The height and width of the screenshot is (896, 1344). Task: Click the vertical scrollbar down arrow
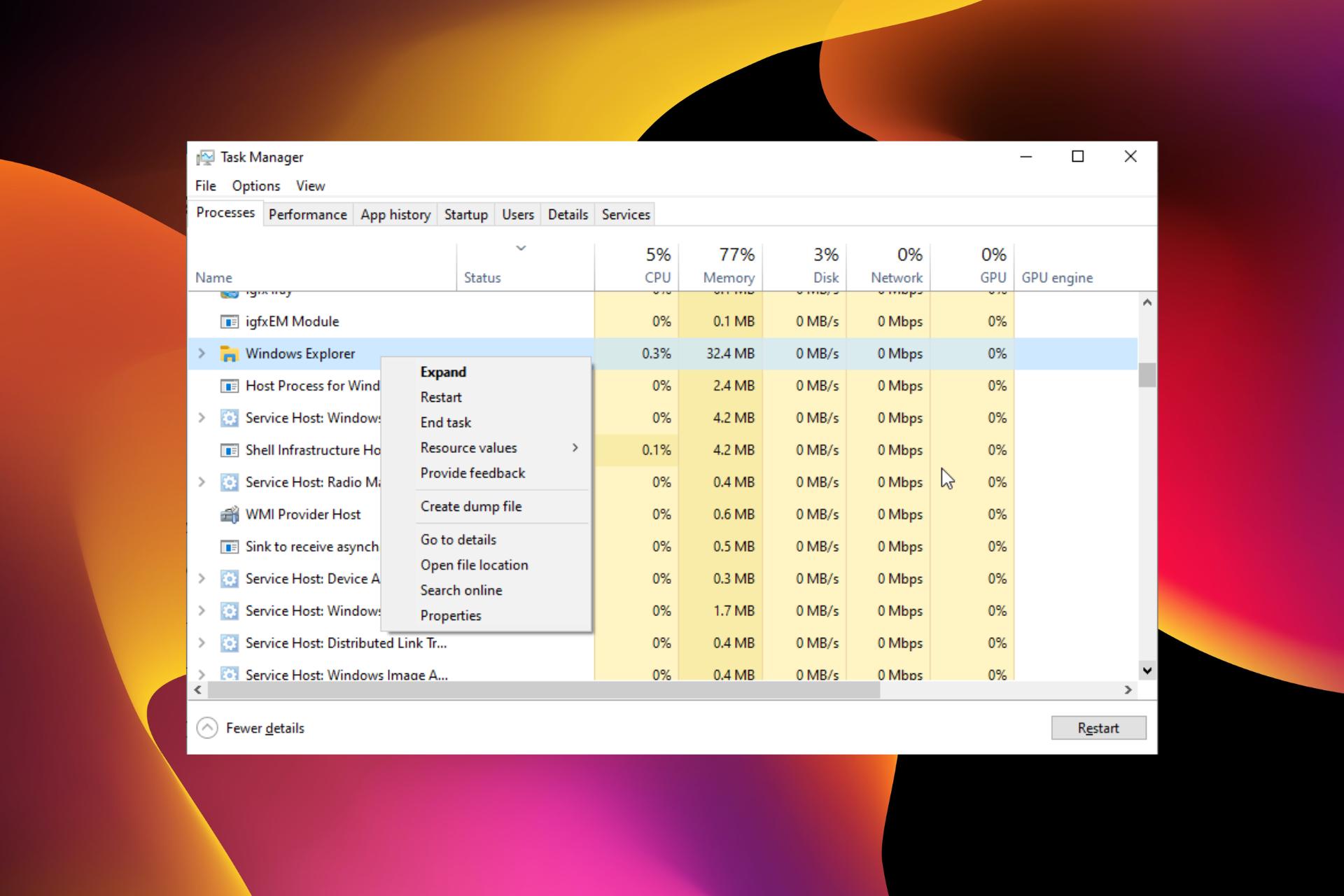[x=1147, y=671]
